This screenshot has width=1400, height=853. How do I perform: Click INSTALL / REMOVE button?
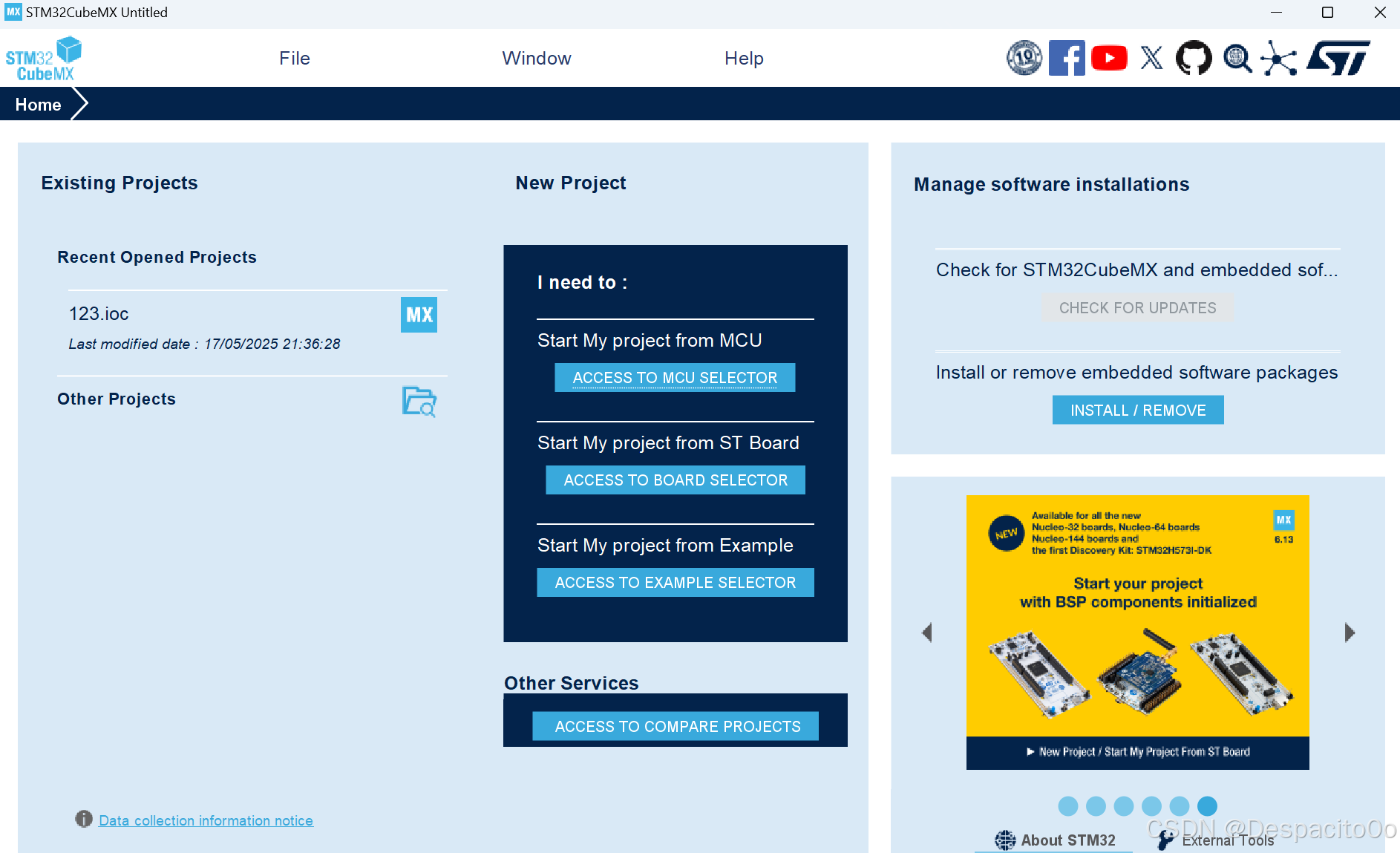click(x=1138, y=411)
